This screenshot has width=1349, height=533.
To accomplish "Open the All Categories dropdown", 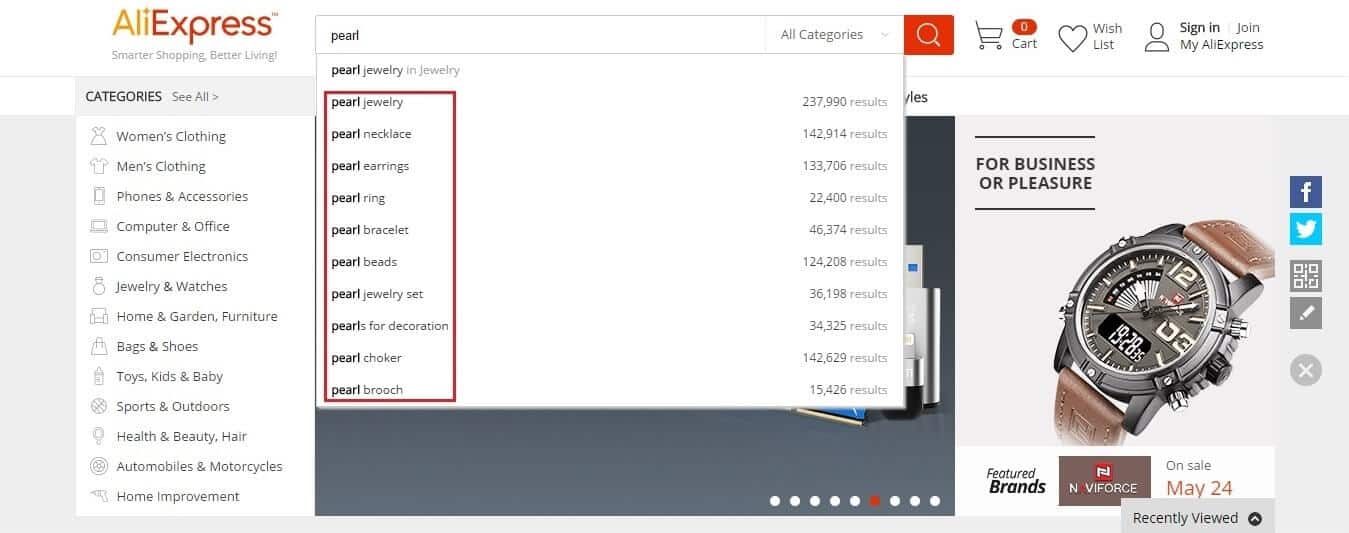I will pyautogui.click(x=834, y=35).
